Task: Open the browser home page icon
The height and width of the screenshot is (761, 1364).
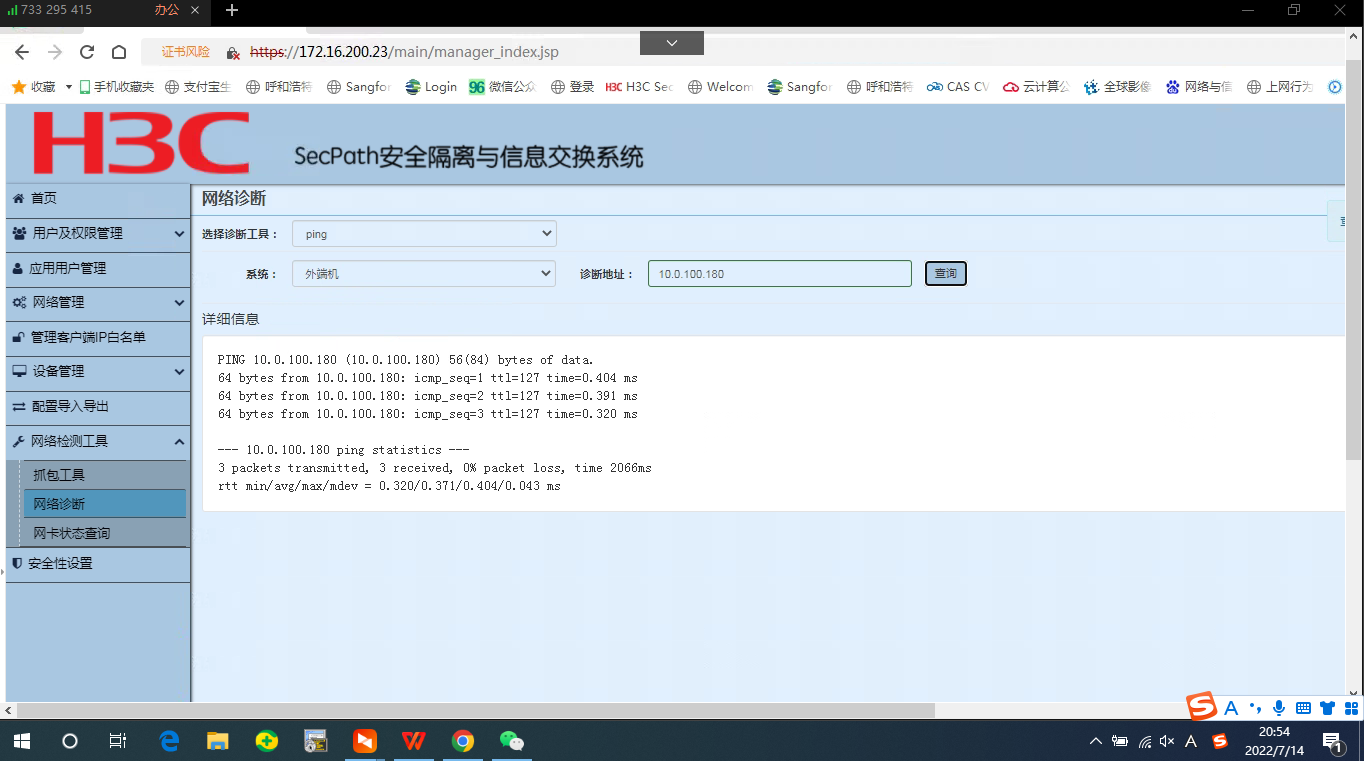Action: click(119, 52)
